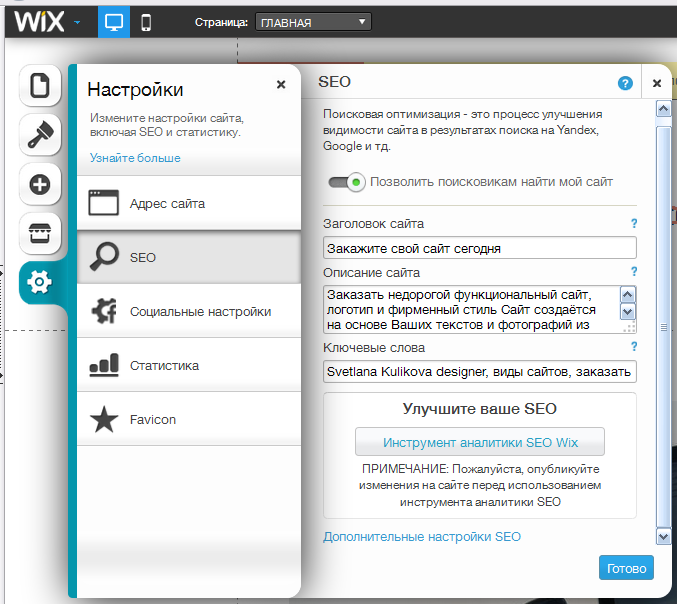Click the SEO panel scrollbar thumb
Viewport: 677px width, 604px height.
click(x=663, y=327)
